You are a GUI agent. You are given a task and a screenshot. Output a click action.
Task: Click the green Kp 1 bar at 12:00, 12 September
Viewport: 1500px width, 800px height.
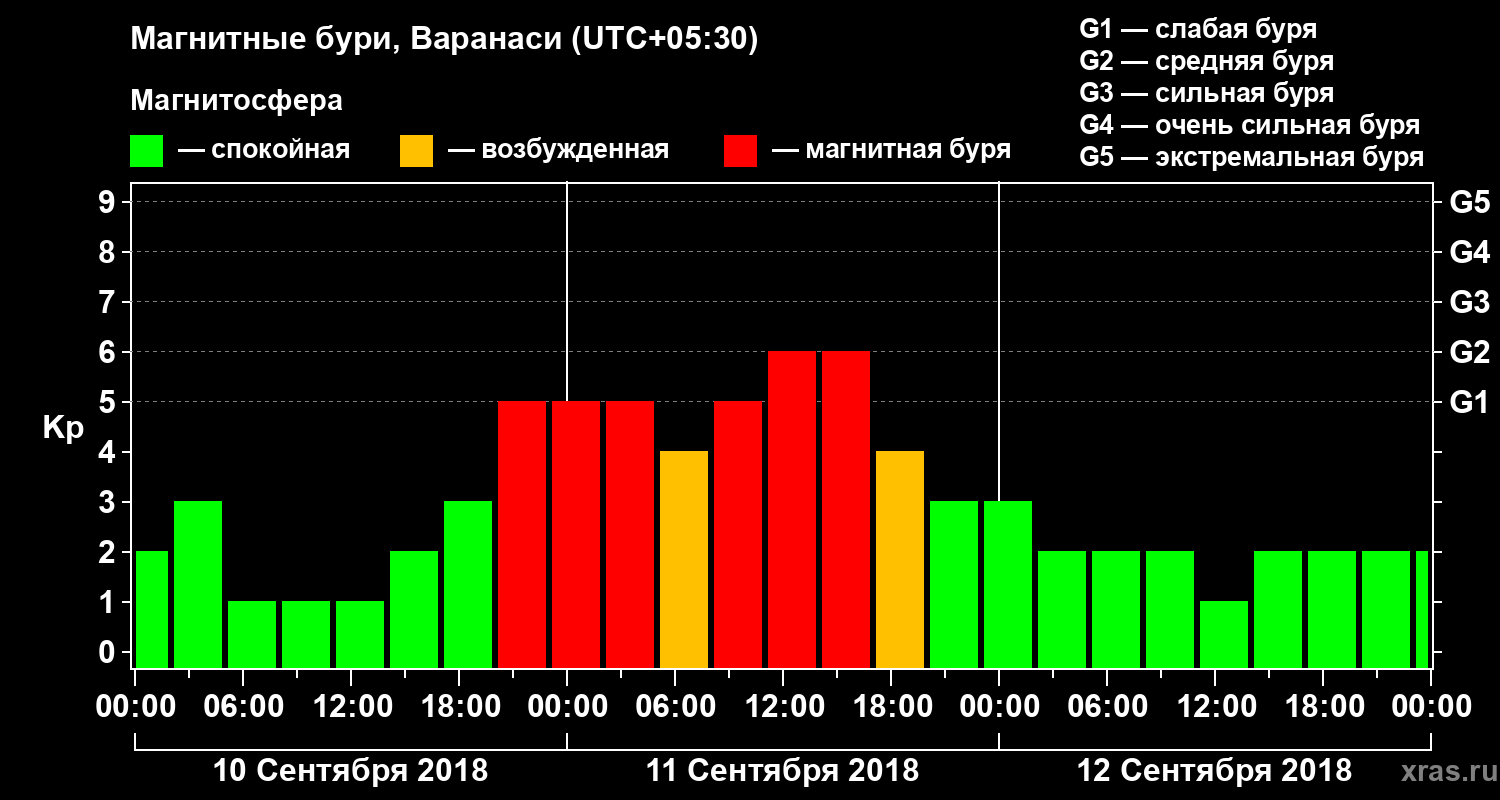1224,635
